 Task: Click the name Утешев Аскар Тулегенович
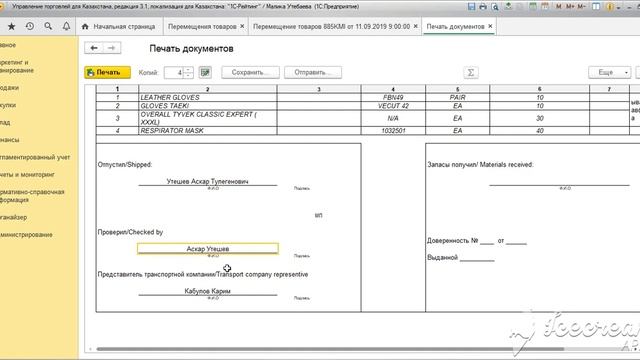coord(207,181)
